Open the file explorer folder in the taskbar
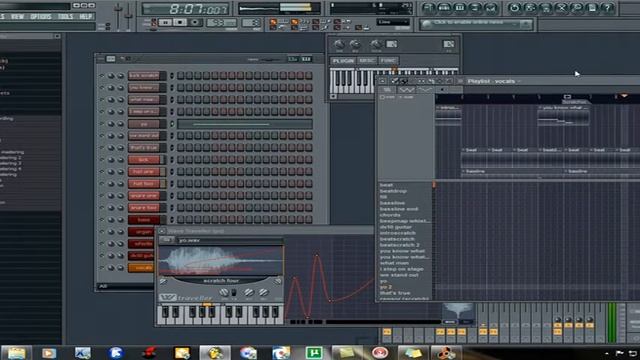640x360 pixels. point(16,353)
